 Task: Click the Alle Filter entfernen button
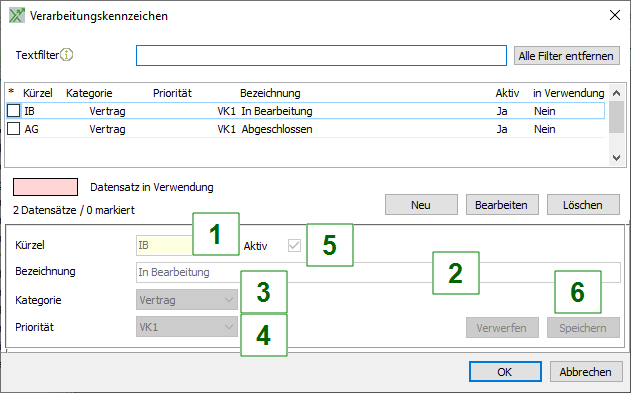(566, 56)
